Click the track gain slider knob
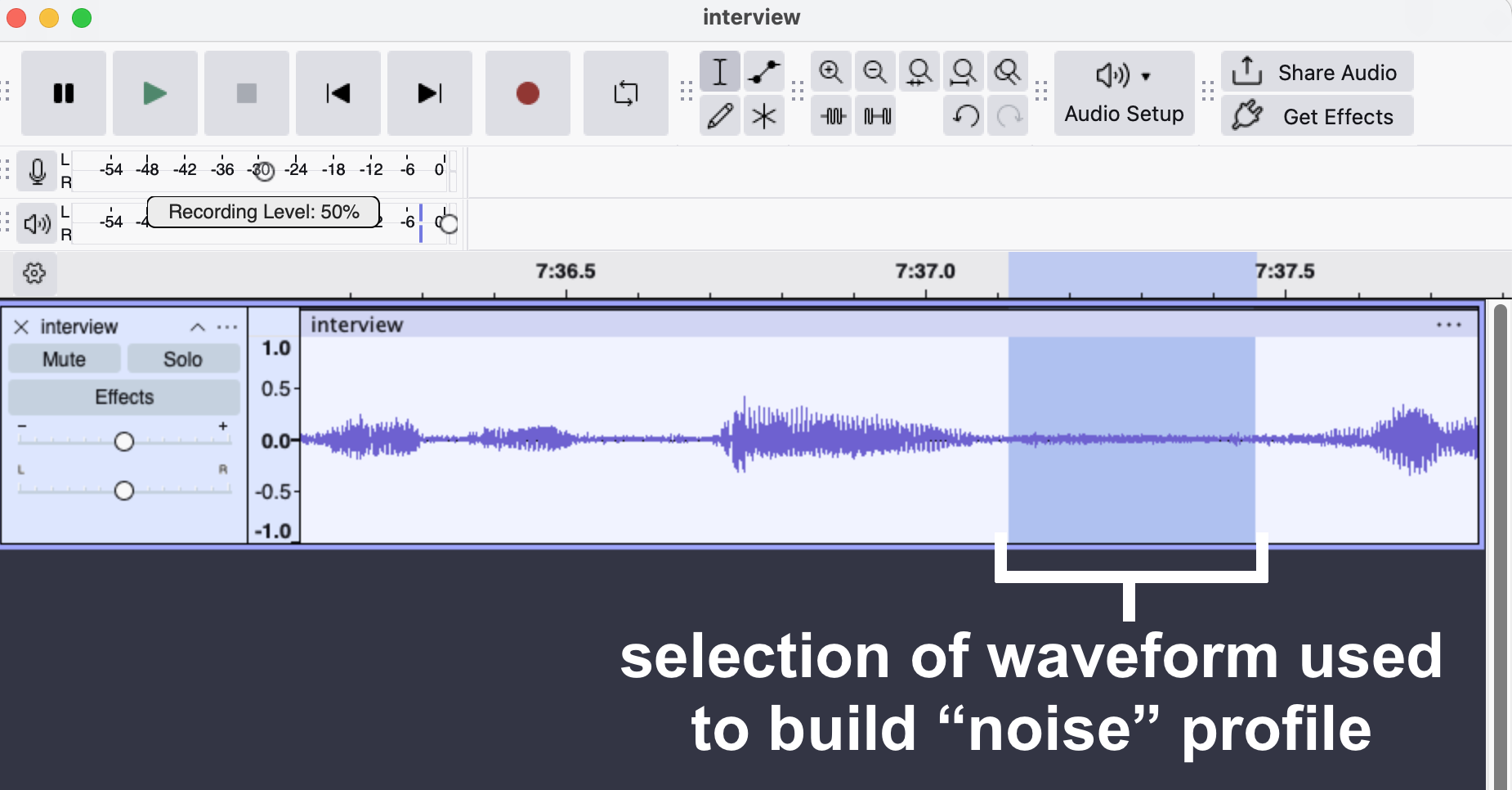1512x790 pixels. tap(123, 442)
